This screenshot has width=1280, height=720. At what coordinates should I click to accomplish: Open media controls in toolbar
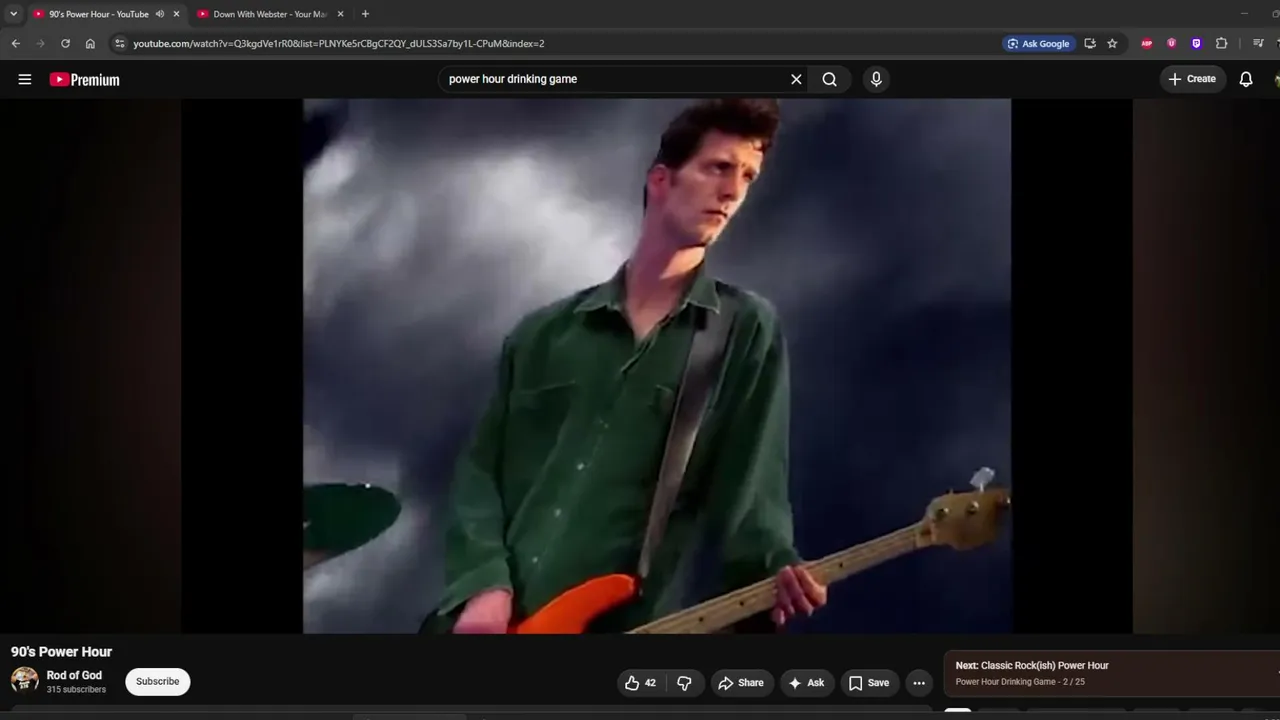coord(1258,44)
